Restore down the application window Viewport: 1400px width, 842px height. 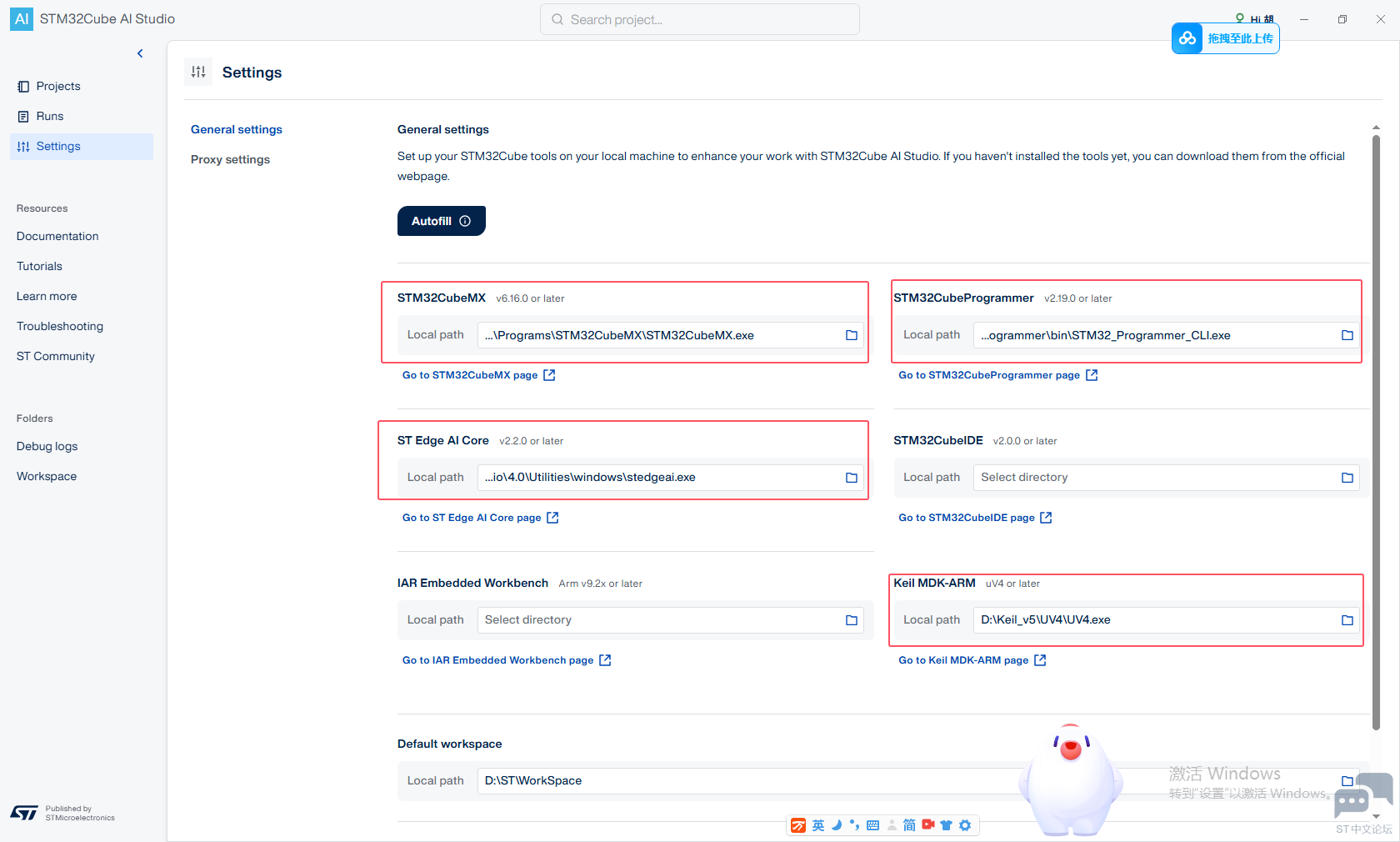tap(1342, 19)
